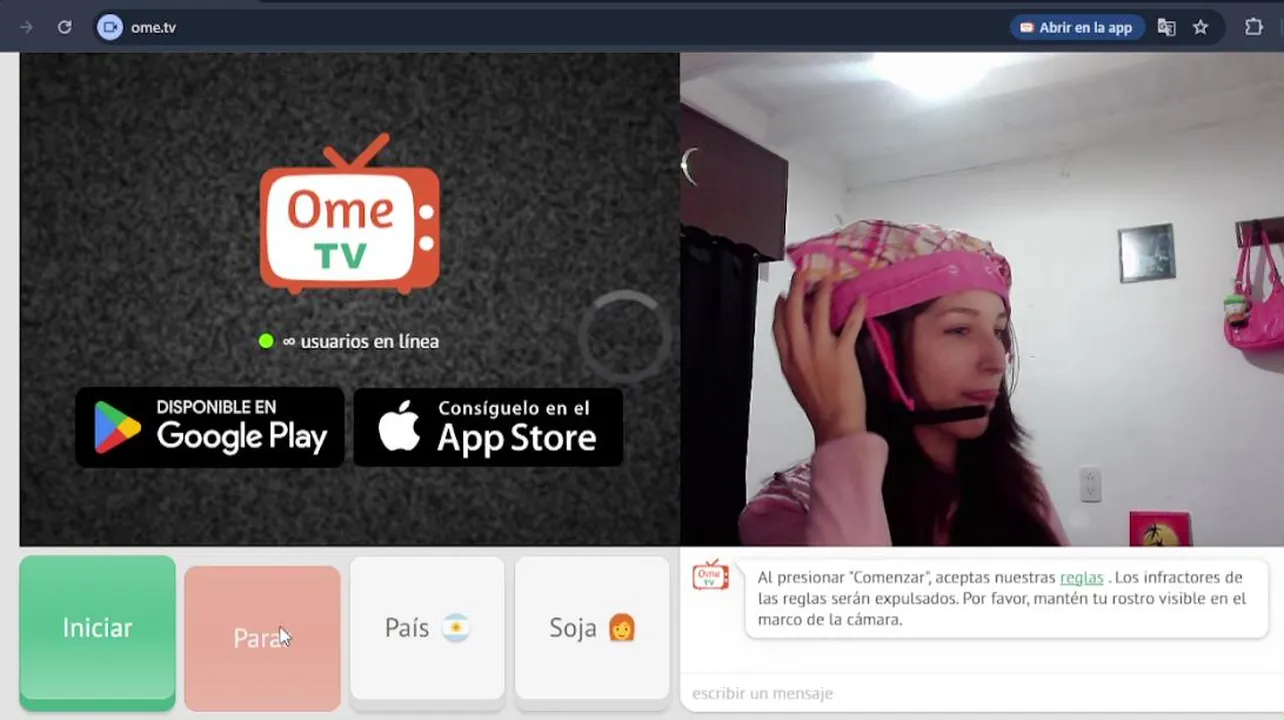
Task: Click the App Store download badge
Action: point(488,427)
